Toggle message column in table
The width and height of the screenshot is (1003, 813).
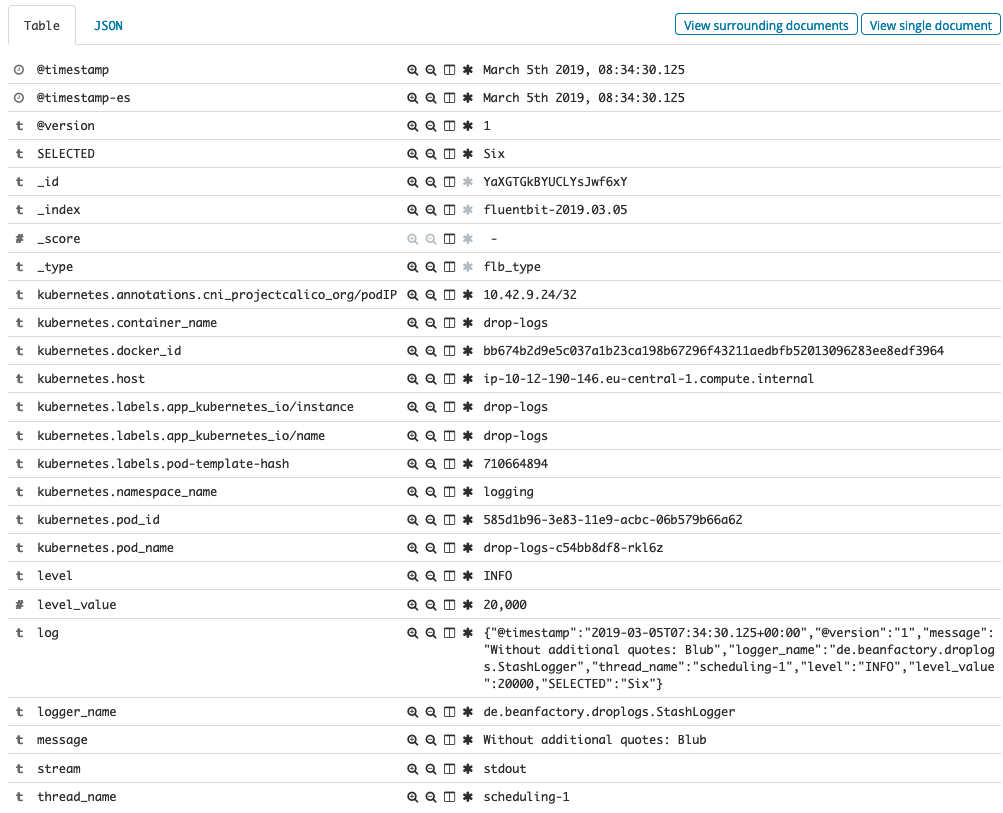point(450,740)
